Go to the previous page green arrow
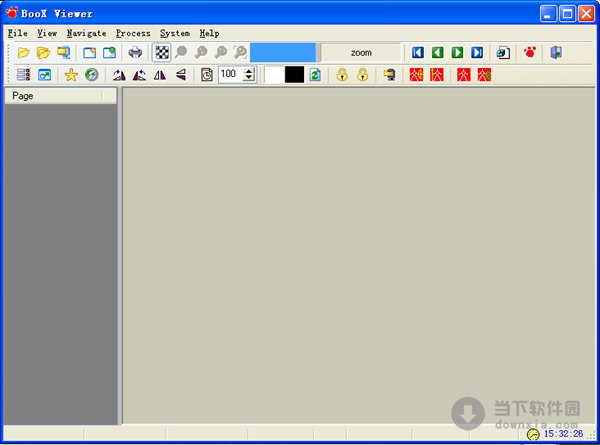 [438, 53]
